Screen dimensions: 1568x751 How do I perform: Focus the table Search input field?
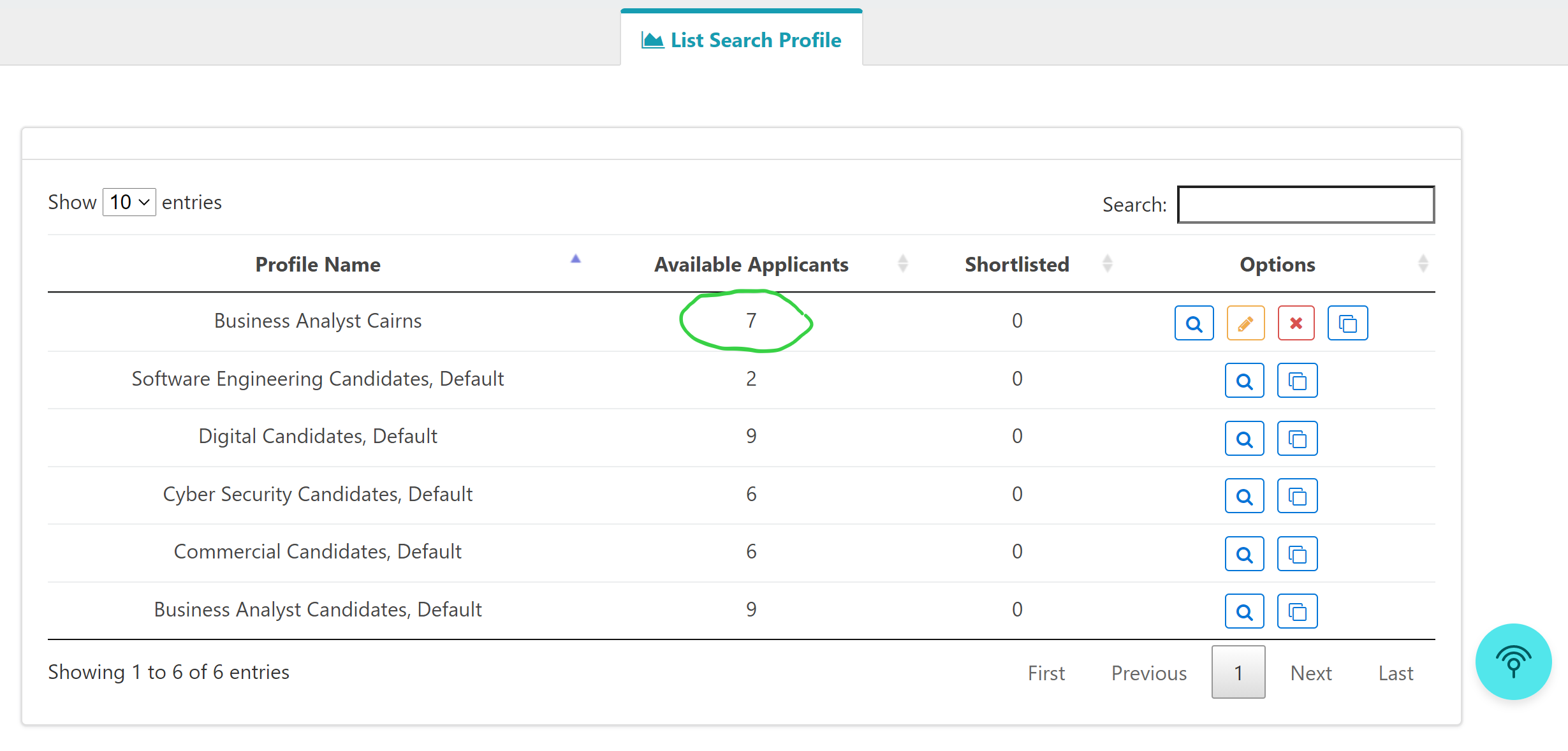[x=1305, y=205]
